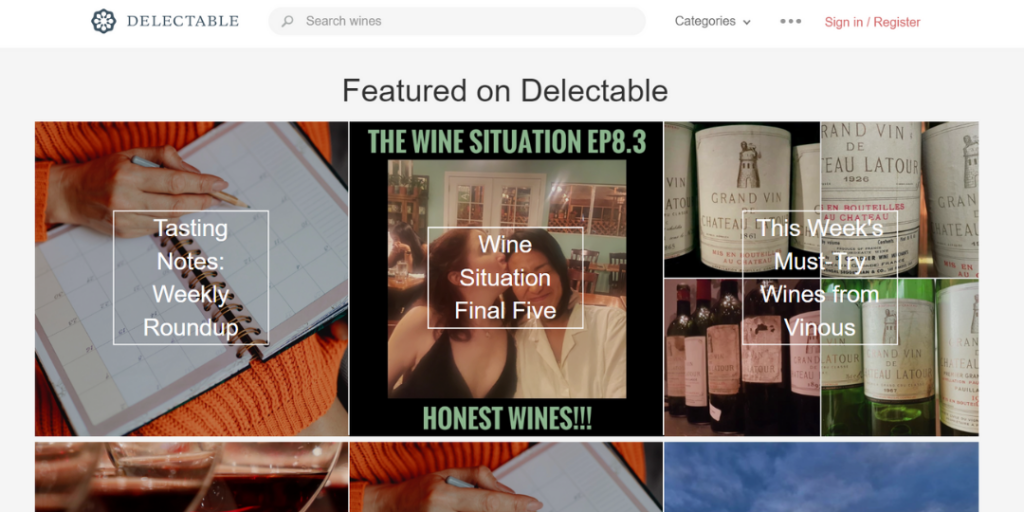
Task: Click the Sign in / Register link
Action: (x=872, y=22)
